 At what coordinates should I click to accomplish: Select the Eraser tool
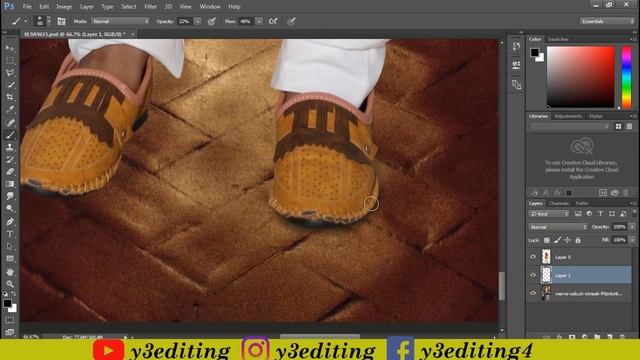click(x=10, y=171)
